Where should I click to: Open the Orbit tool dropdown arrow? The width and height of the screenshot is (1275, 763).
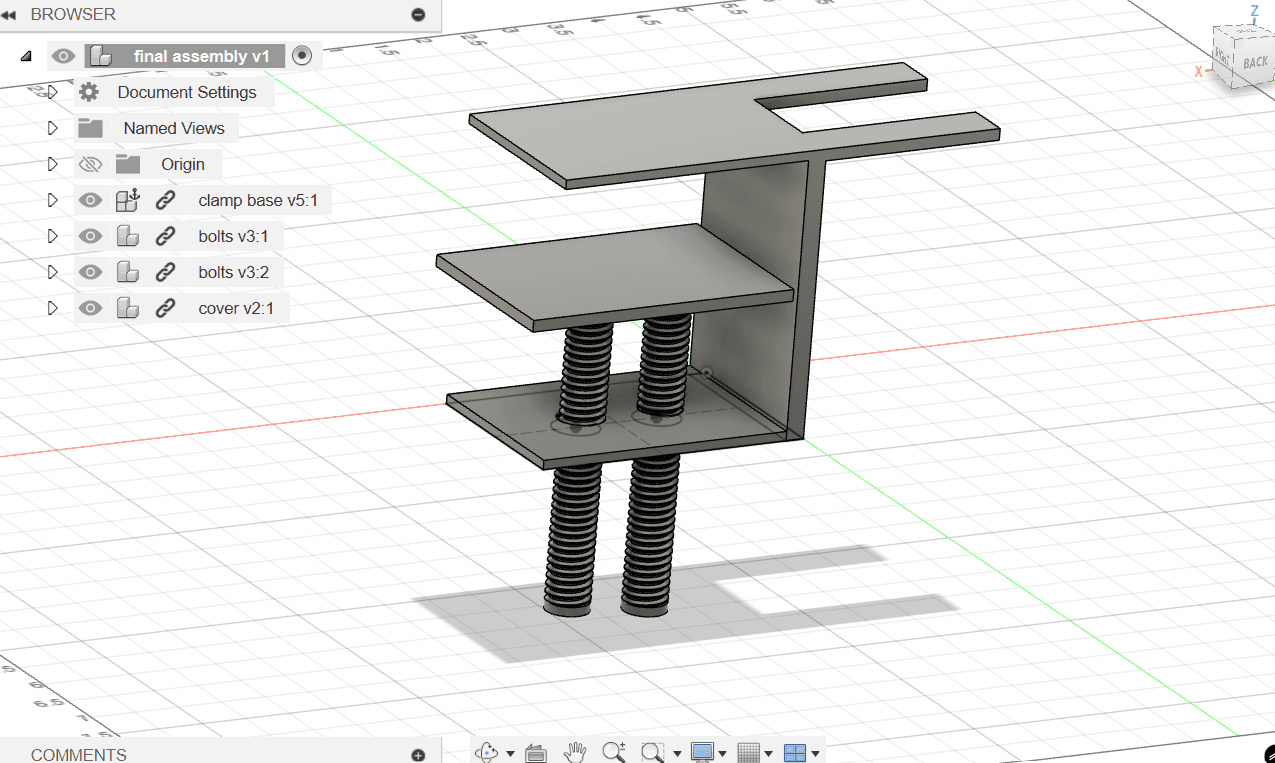pos(510,754)
